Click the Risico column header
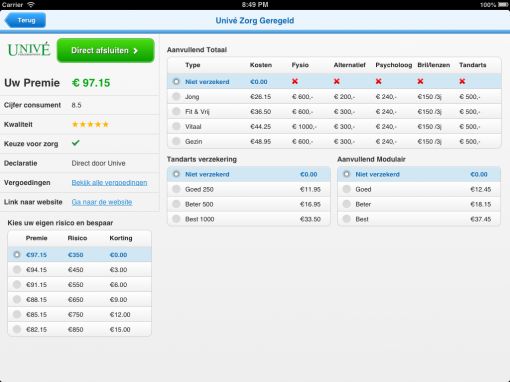This screenshot has width=510, height=382. 77,238
